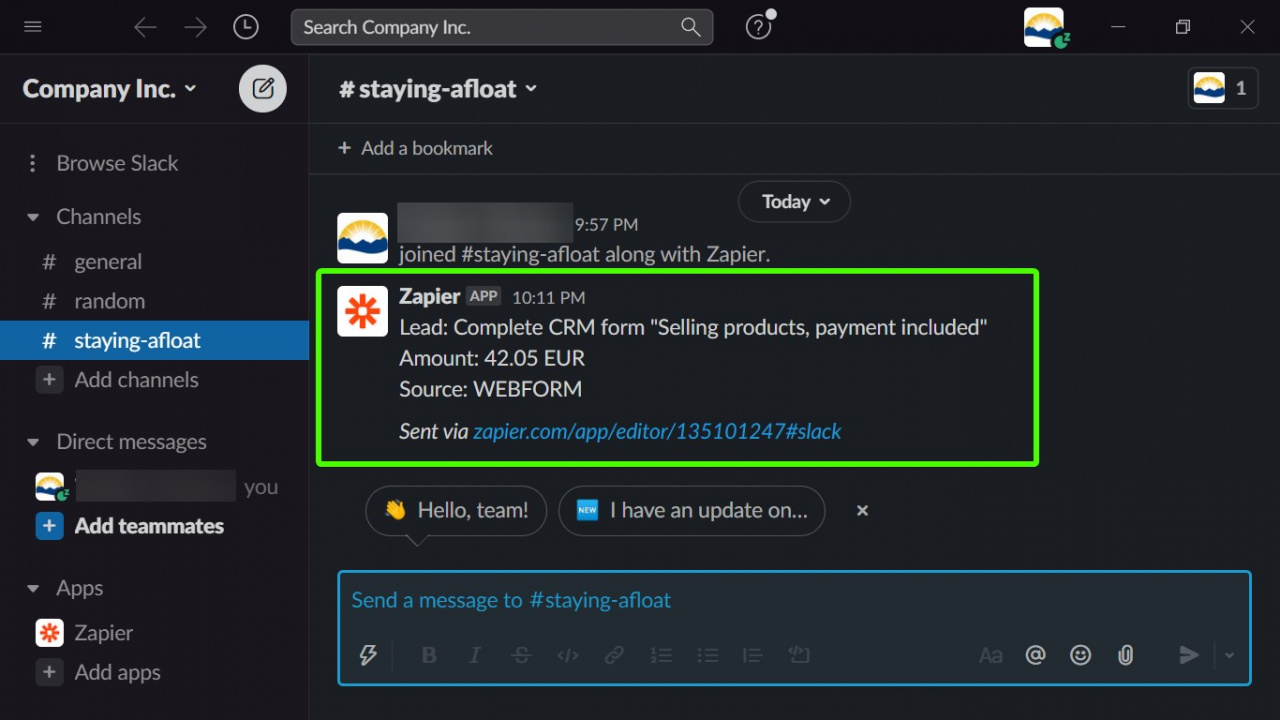Viewport: 1280px width, 720px height.
Task: Click the Zapier sender name
Action: pos(429,296)
